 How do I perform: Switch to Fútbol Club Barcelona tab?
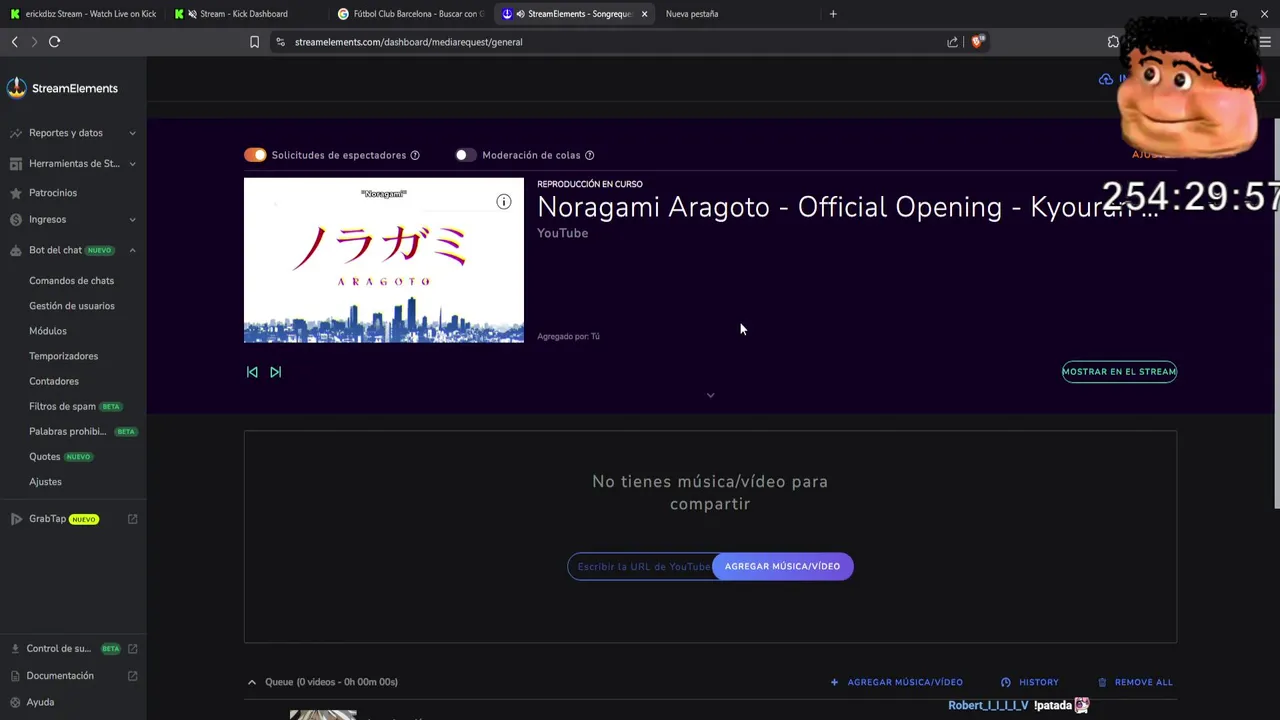point(412,14)
